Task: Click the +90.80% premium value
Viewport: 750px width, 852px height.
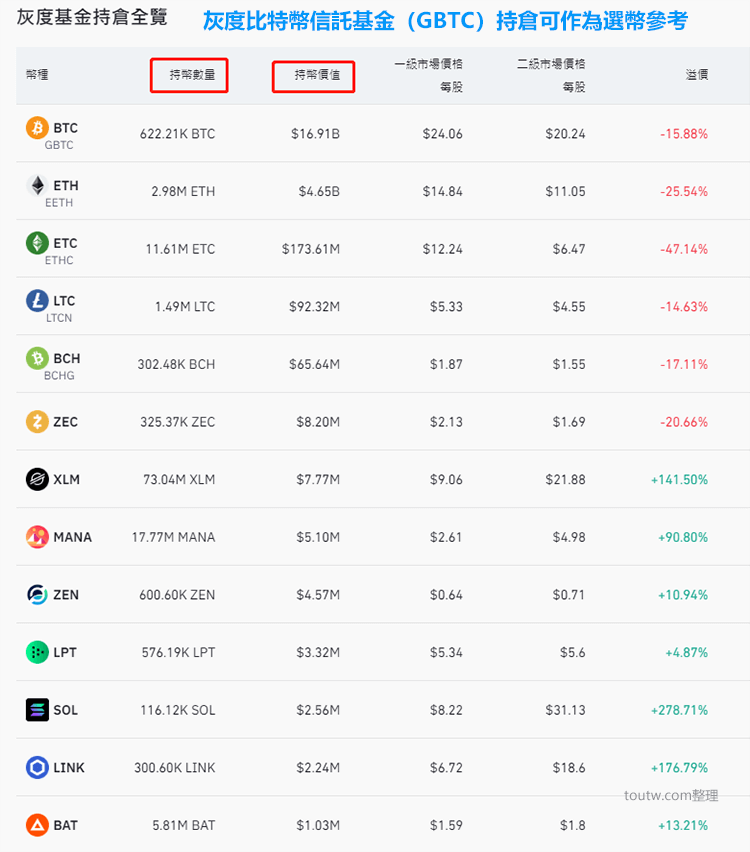Action: click(683, 537)
